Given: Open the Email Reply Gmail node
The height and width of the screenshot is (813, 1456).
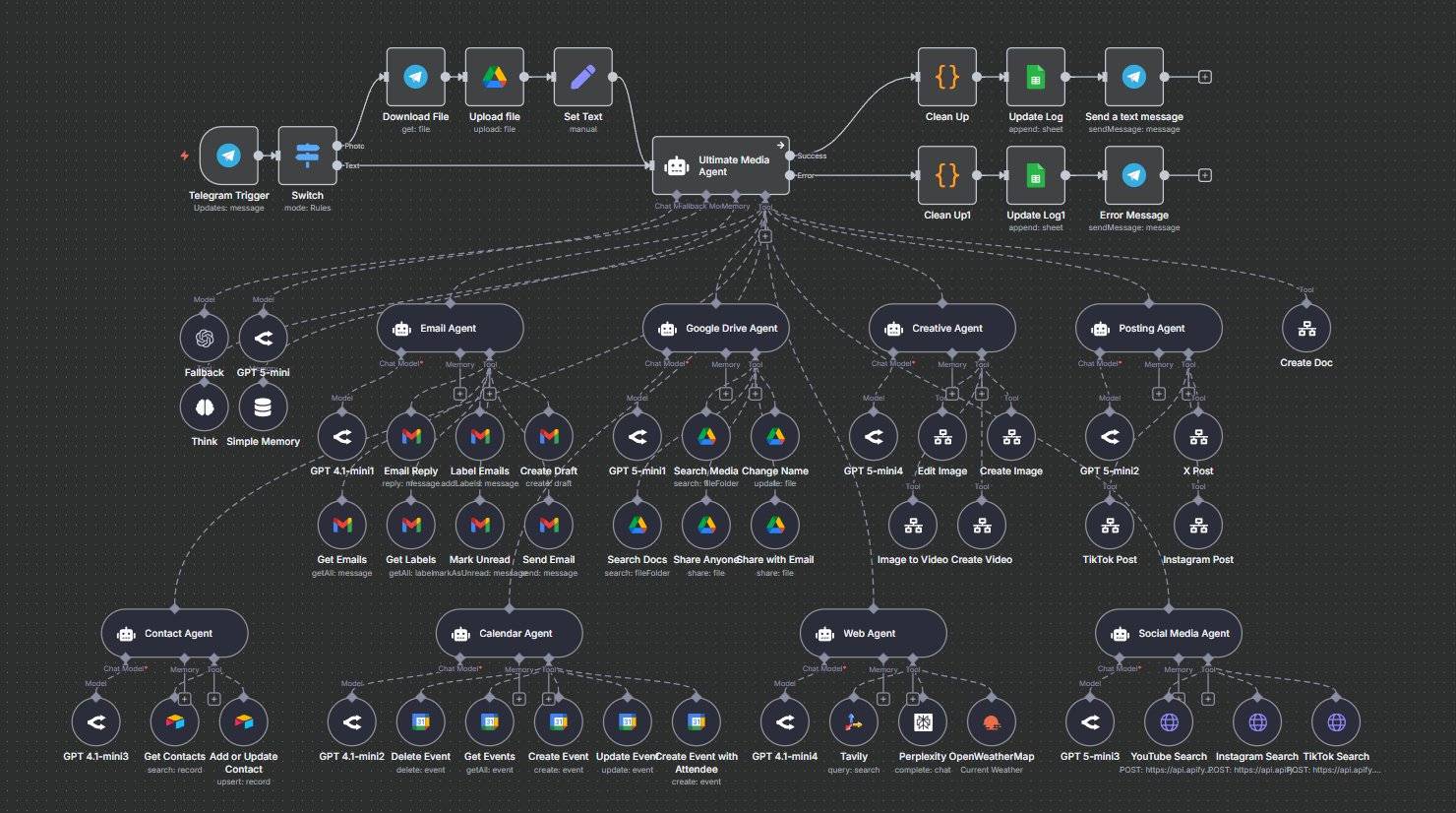Looking at the screenshot, I should [411, 436].
